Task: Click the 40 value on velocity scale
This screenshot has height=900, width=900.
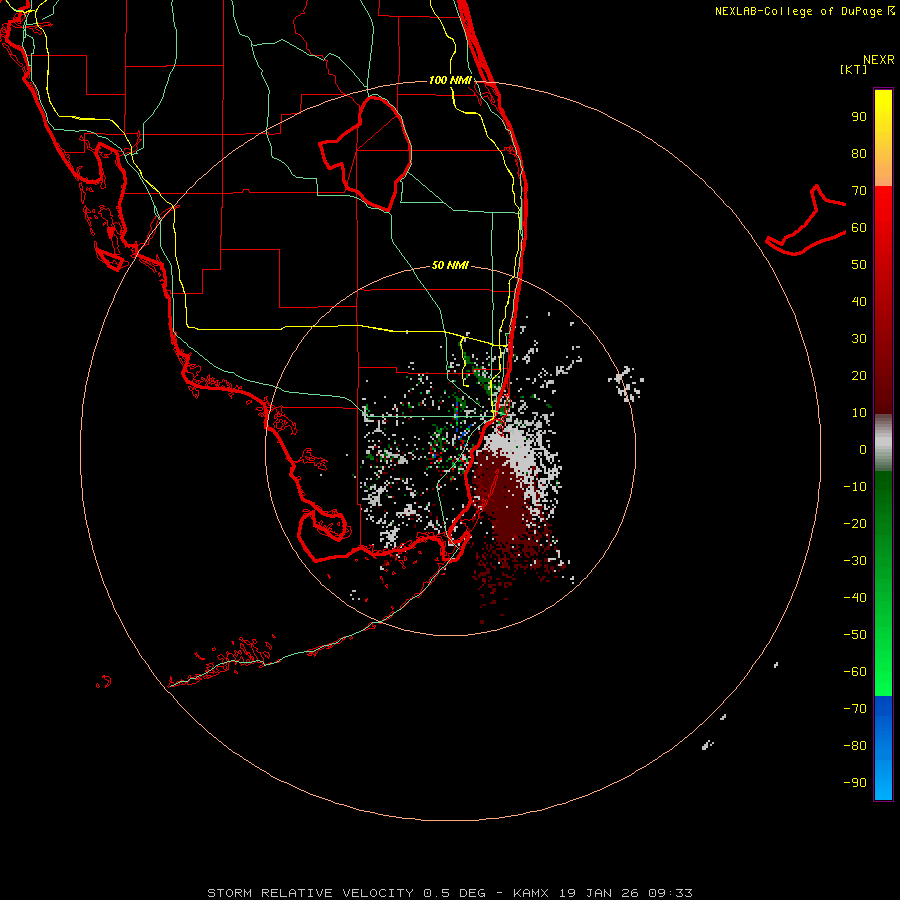Action: (859, 301)
